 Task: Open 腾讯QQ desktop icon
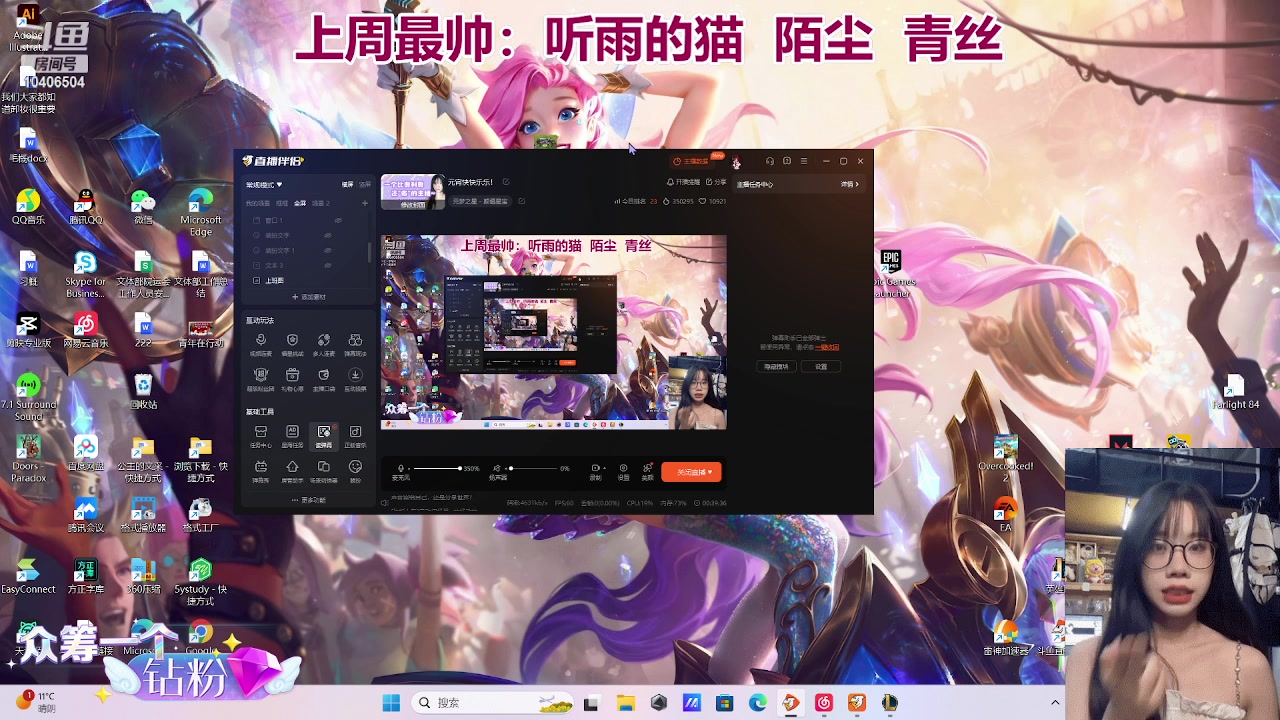click(x=86, y=207)
